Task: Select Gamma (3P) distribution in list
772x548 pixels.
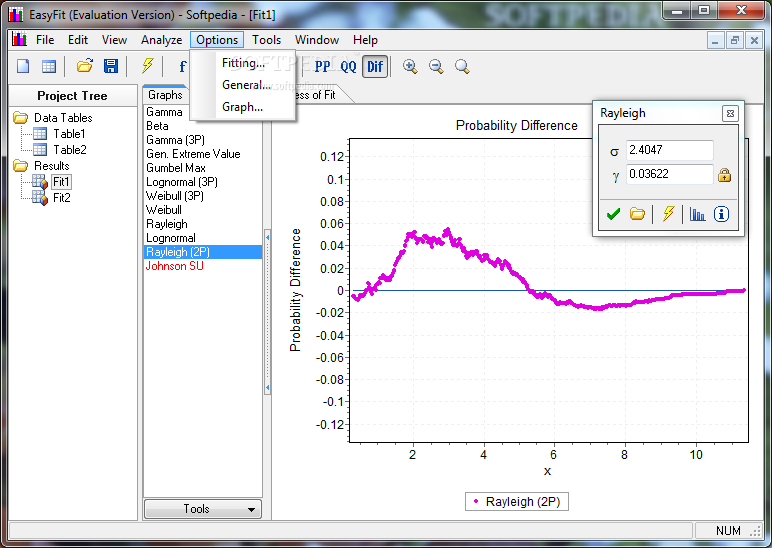Action: [203, 140]
